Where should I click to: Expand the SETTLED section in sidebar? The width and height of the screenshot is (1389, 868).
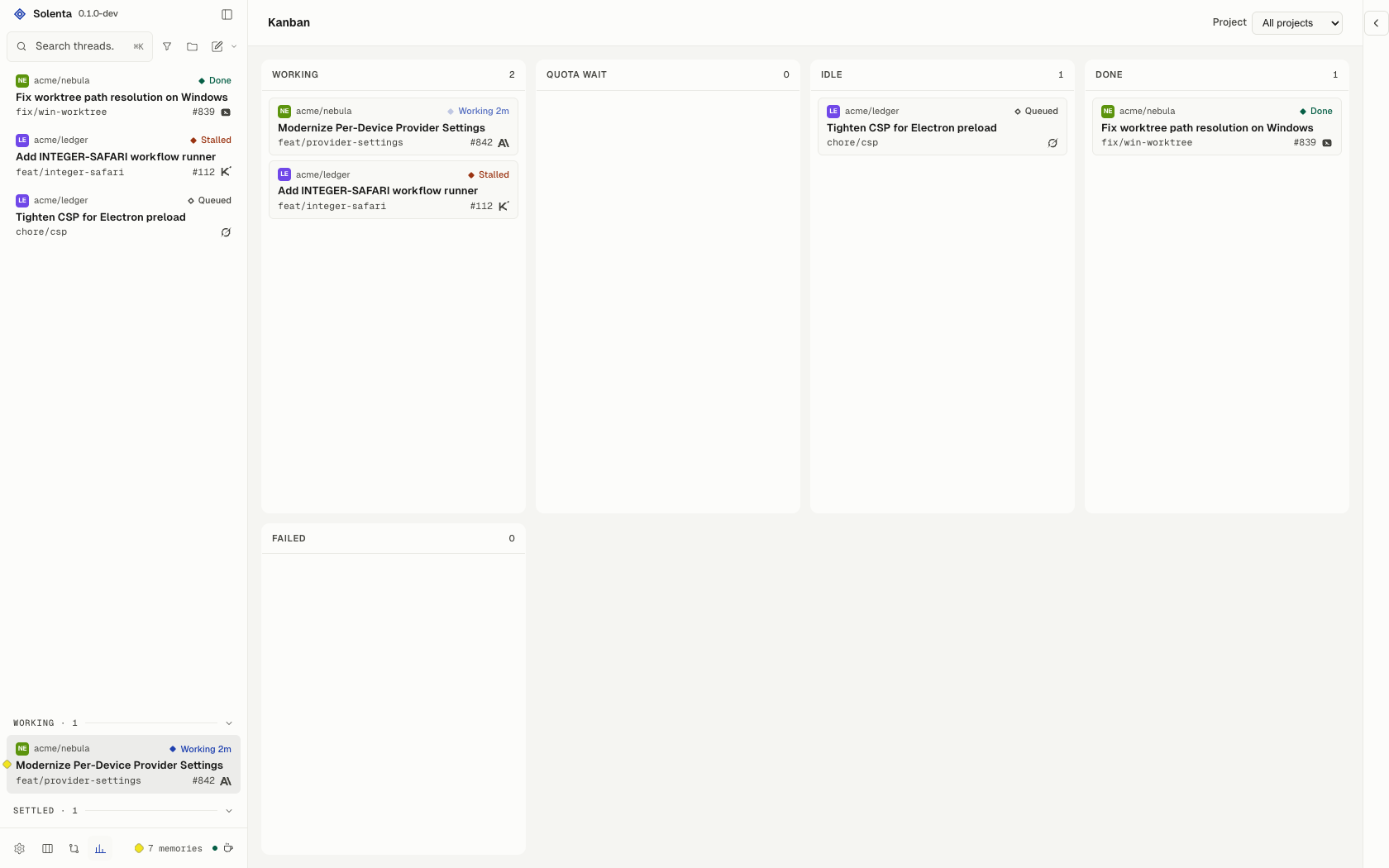tap(229, 811)
